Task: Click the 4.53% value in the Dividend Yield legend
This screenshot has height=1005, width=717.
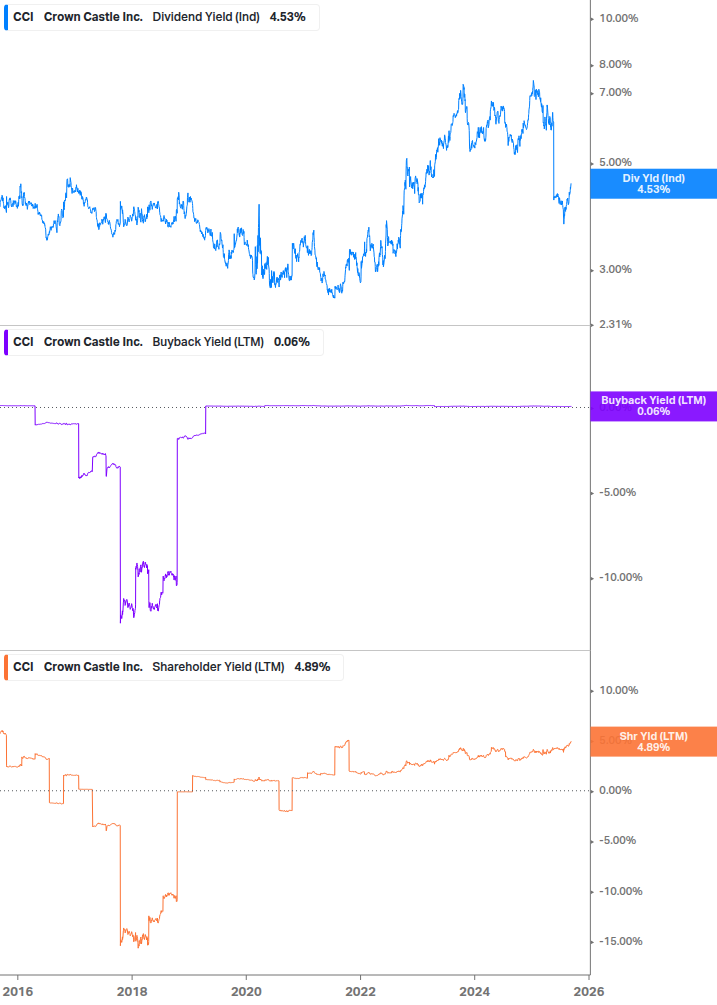Action: (x=287, y=17)
